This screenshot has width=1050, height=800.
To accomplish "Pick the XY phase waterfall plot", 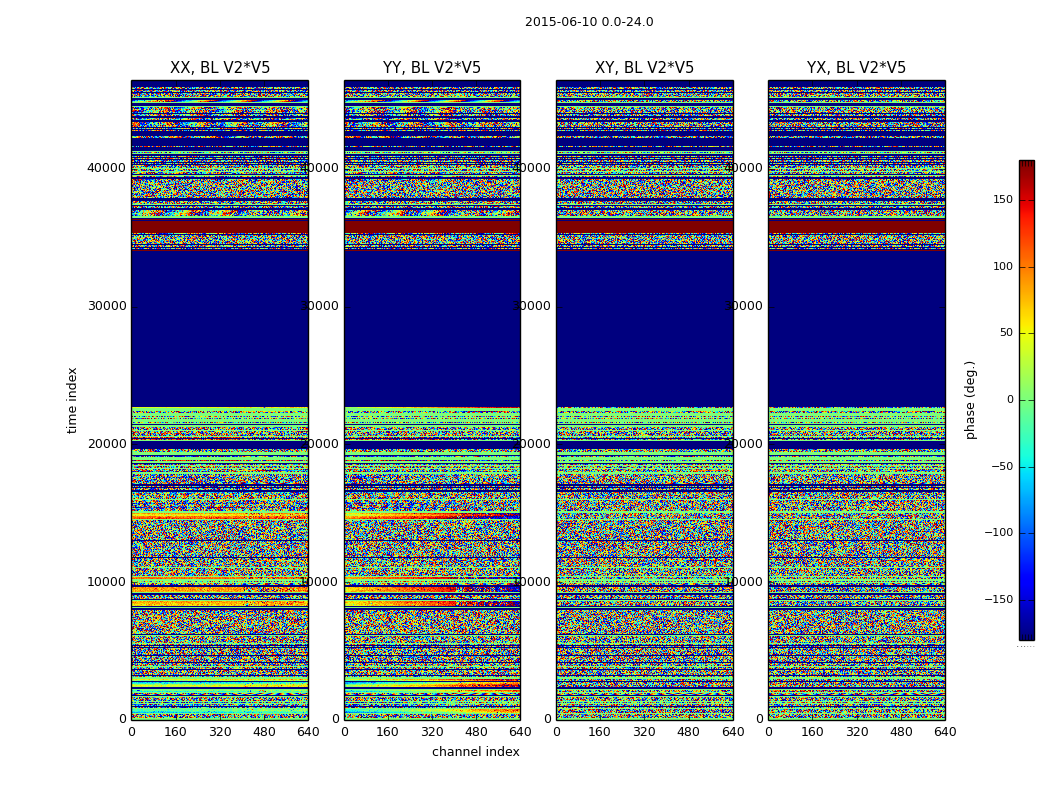I will pyautogui.click(x=644, y=400).
